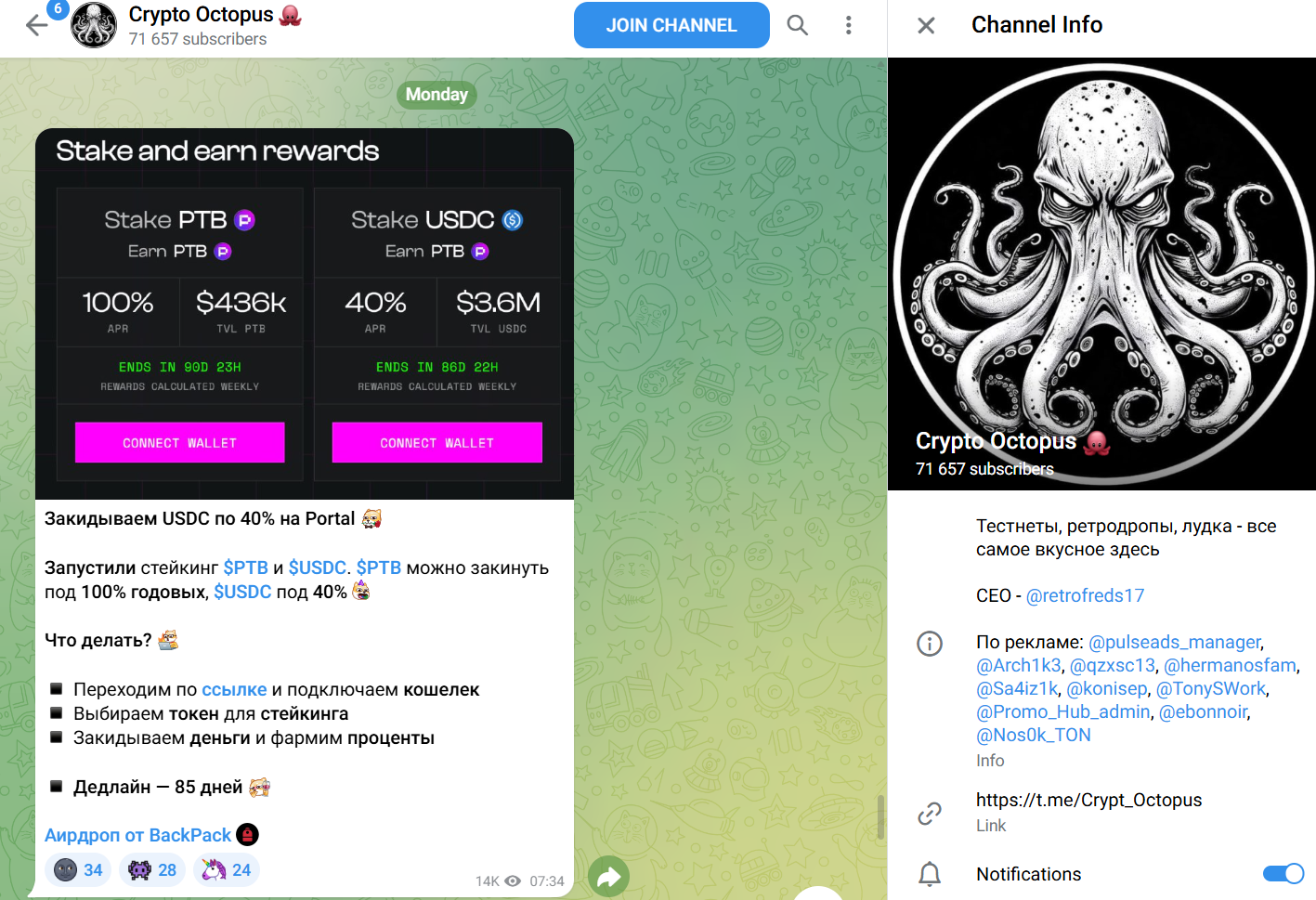1316x900 pixels.
Task: Open the @Arch1k3 contact link
Action: click(1019, 665)
